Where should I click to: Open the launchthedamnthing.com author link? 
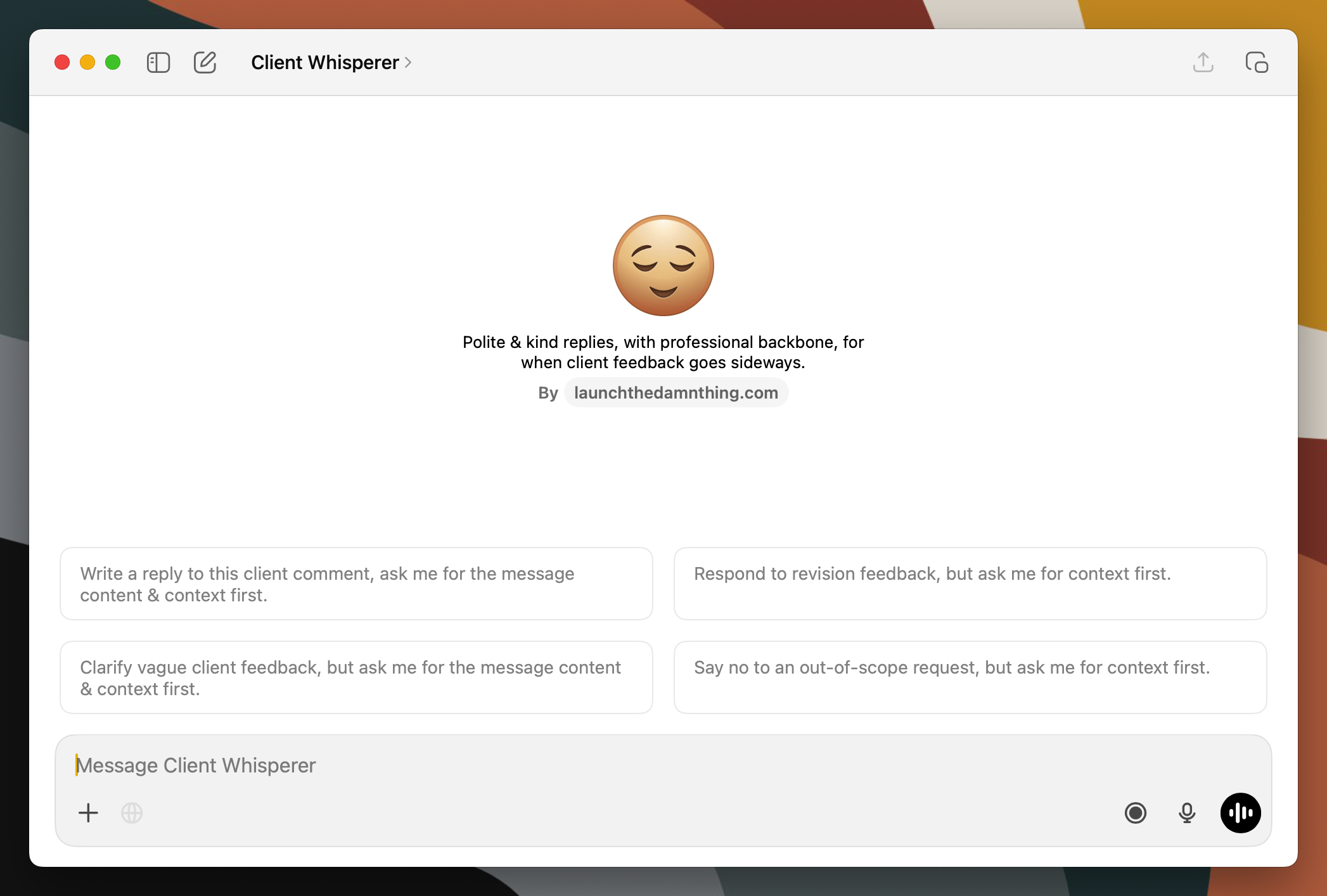coord(676,393)
